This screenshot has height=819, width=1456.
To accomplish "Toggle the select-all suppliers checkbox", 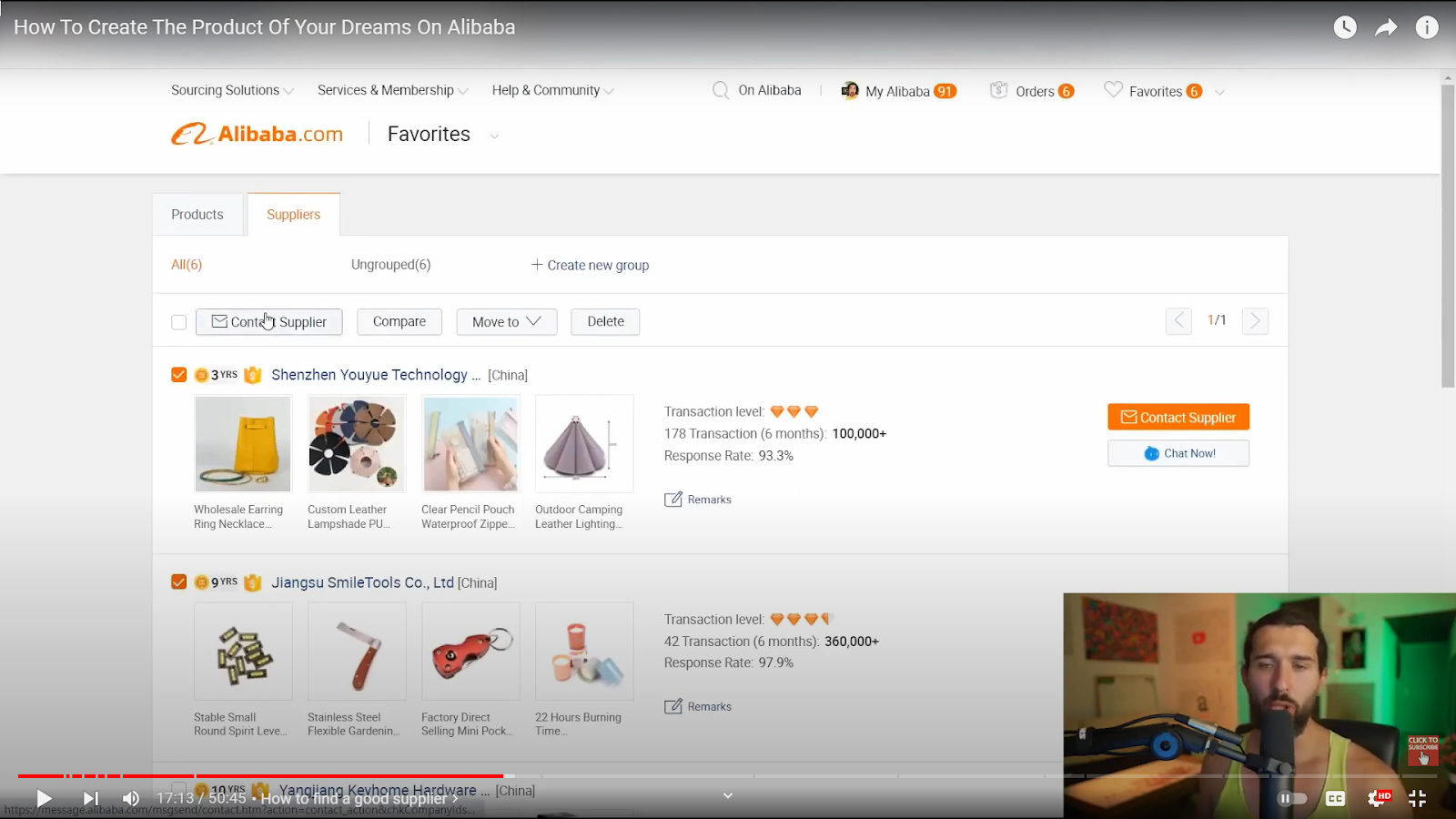I will pos(178,322).
